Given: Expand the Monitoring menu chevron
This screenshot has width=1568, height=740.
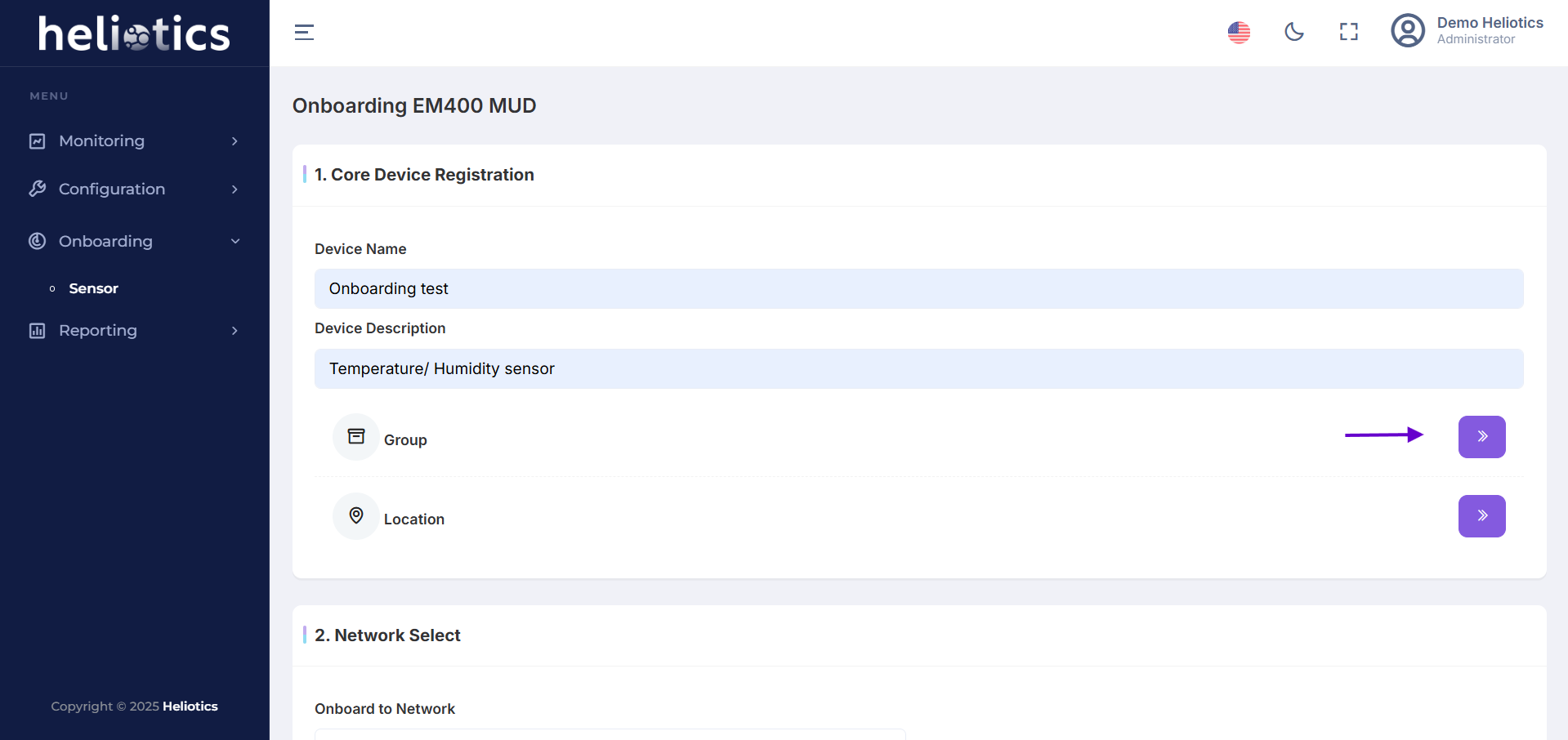Looking at the screenshot, I should click(x=235, y=141).
